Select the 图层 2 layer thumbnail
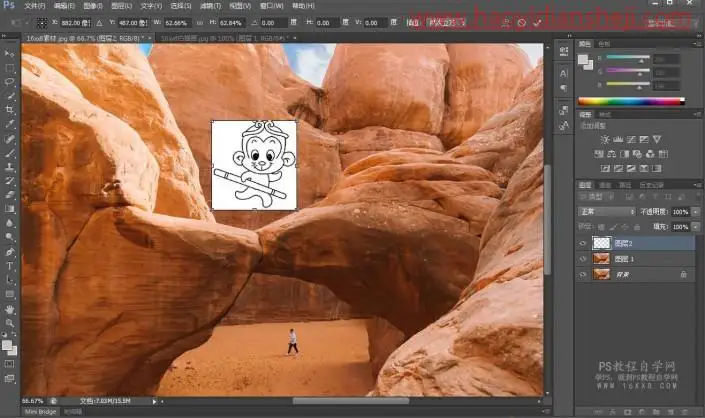The height and width of the screenshot is (418, 705). (x=602, y=243)
